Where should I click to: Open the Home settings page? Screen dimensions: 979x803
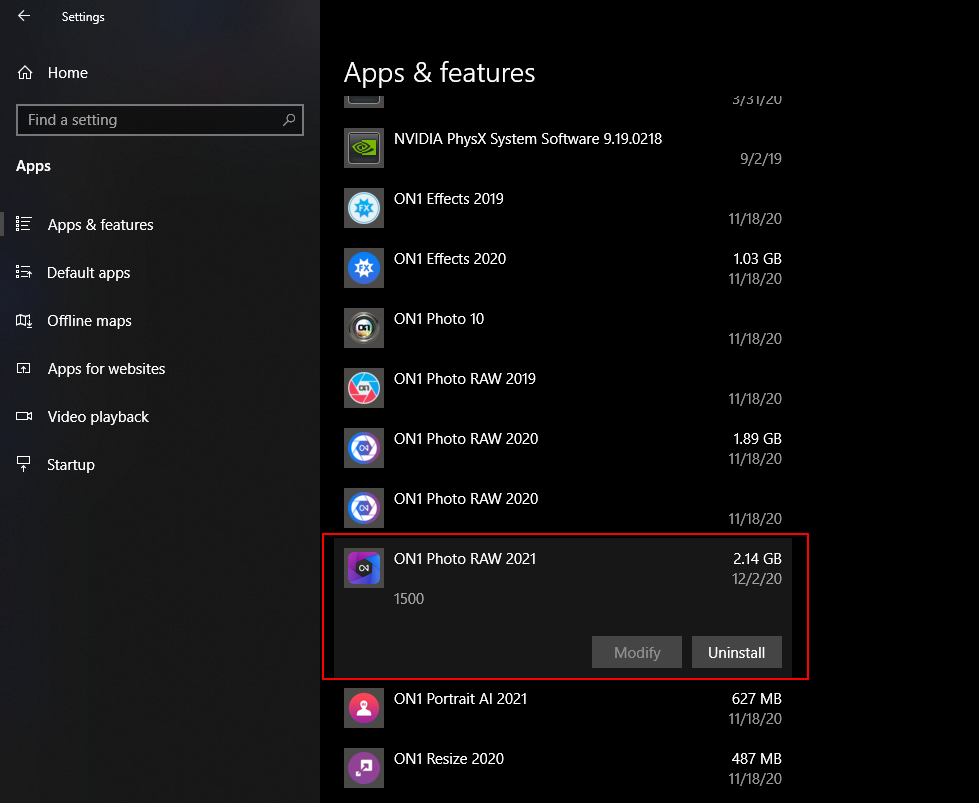pyautogui.click(x=67, y=73)
